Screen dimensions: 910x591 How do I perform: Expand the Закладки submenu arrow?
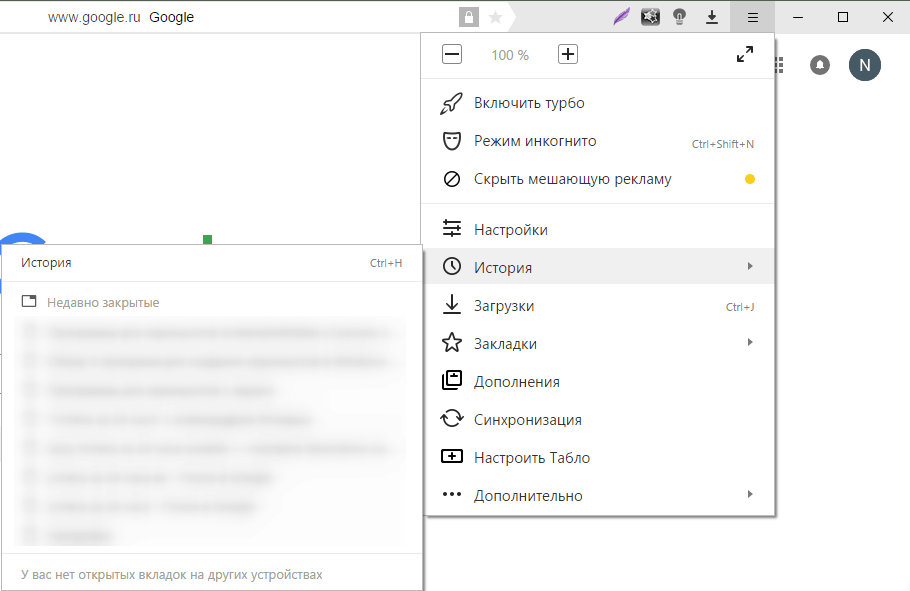click(x=750, y=342)
